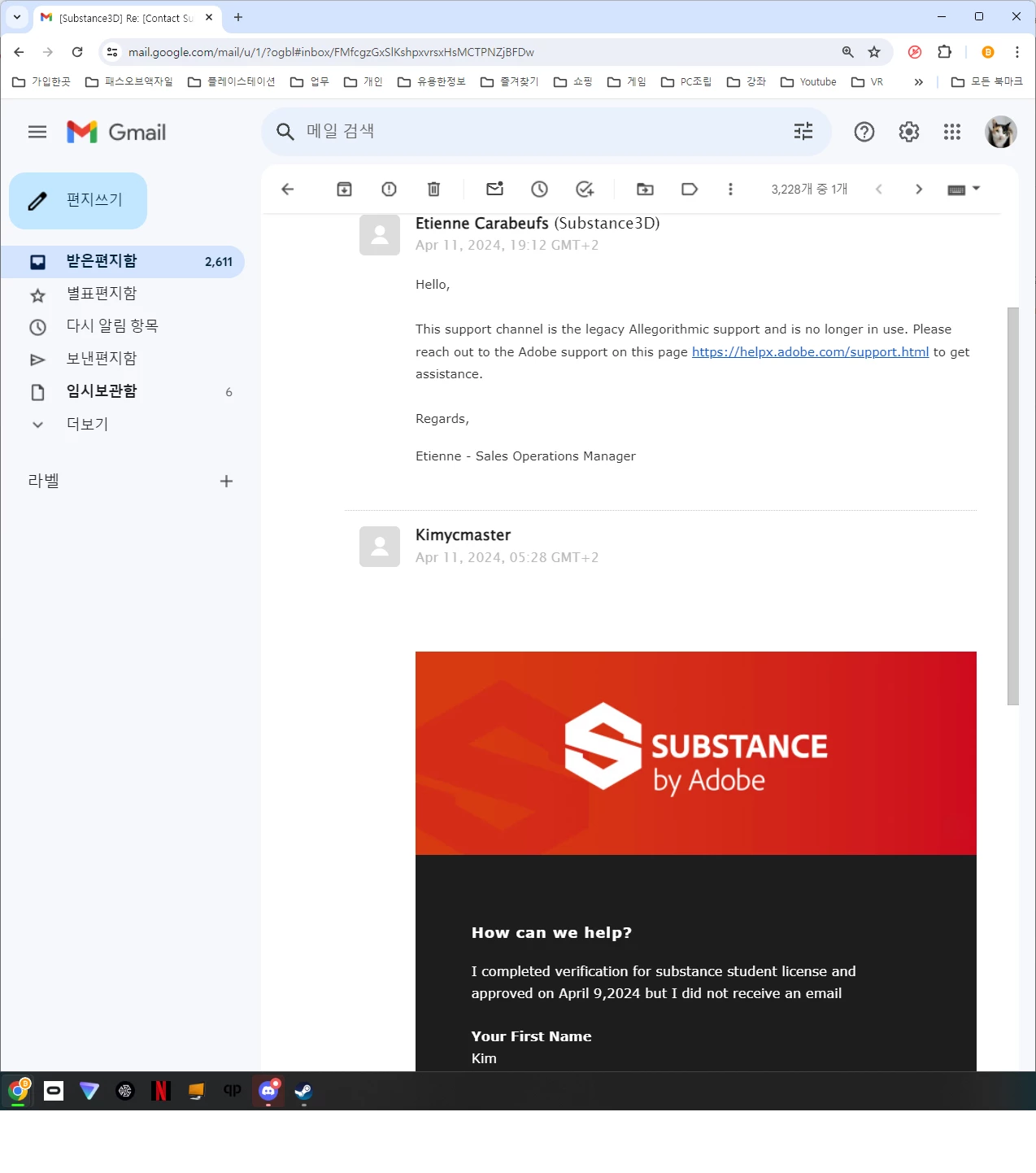Open more options three-dot menu in mail toolbar
This screenshot has height=1173, width=1036.
click(x=730, y=190)
